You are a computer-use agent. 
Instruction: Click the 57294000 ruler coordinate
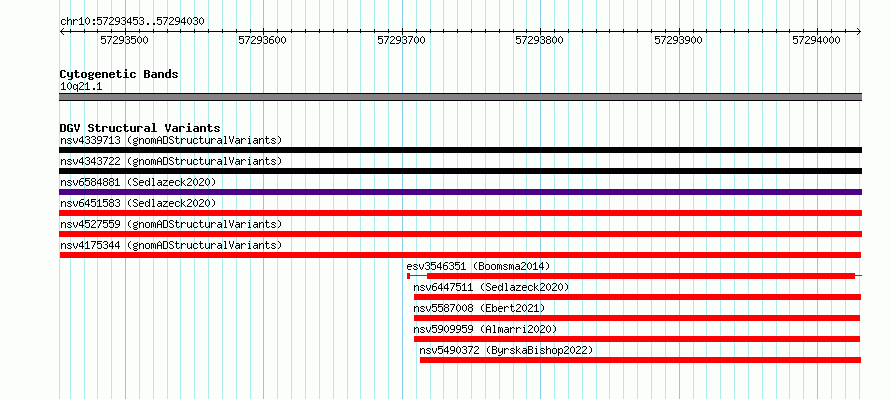pos(816,40)
